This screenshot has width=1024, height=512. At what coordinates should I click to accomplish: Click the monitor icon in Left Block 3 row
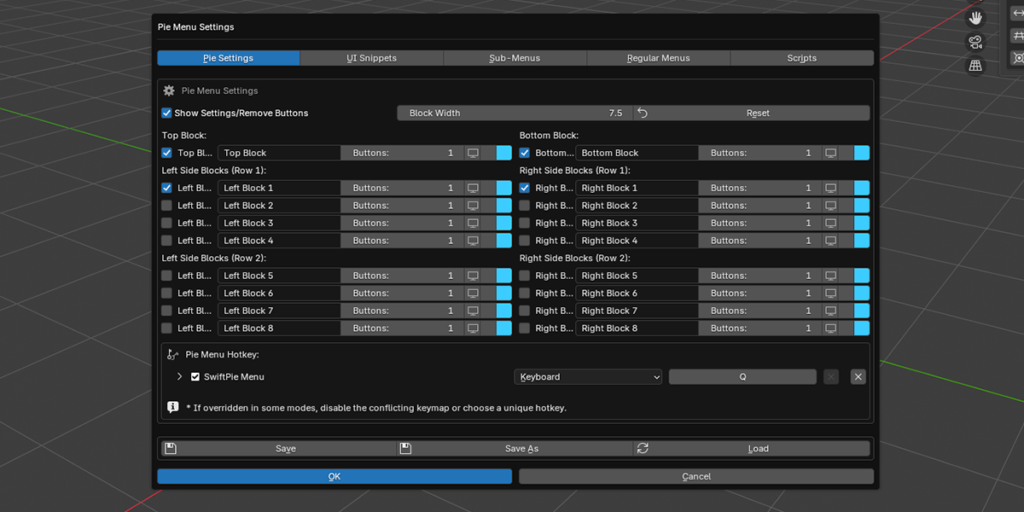473,223
